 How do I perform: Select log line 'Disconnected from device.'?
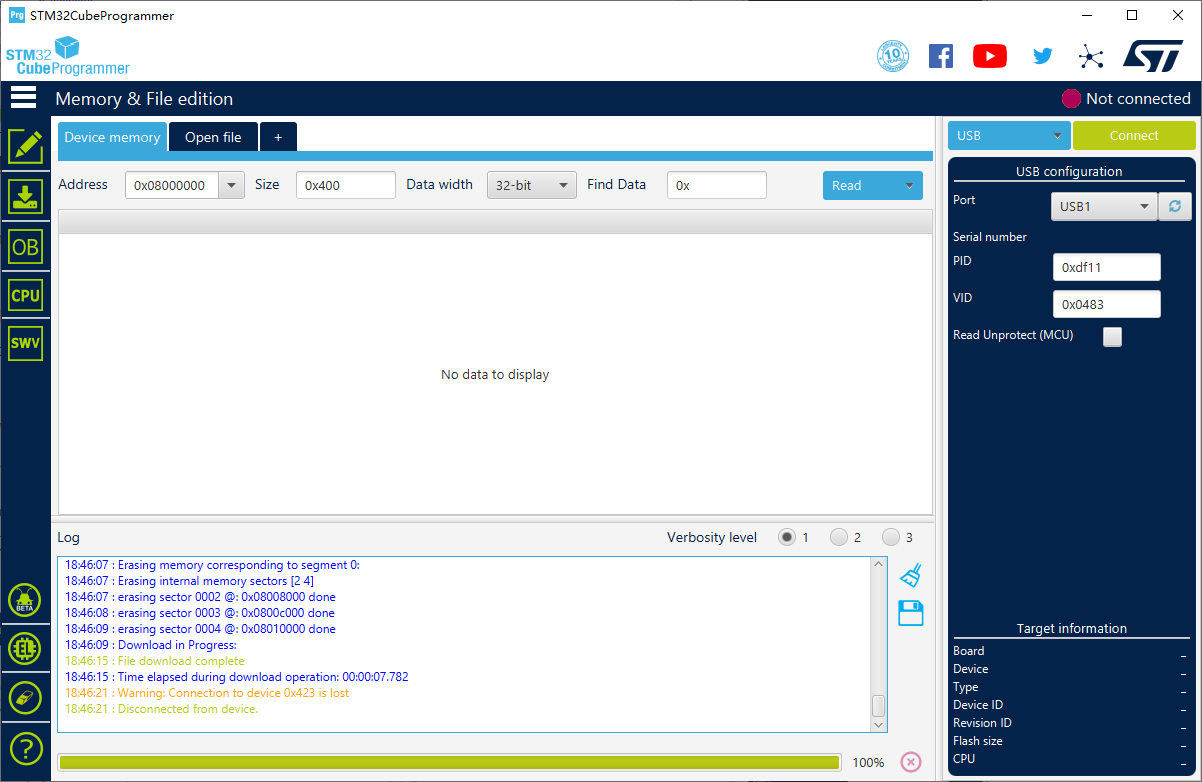point(162,709)
